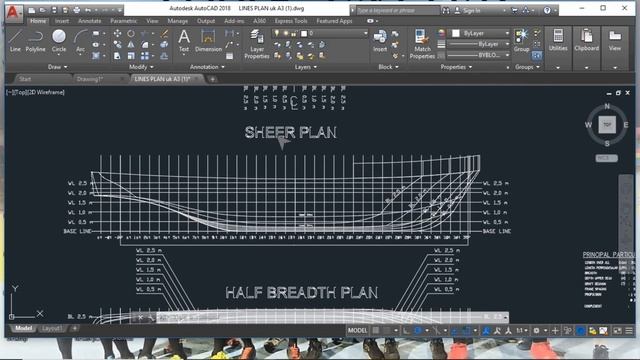The height and width of the screenshot is (360, 640).
Task: Select the Polyline tool
Action: (36, 41)
